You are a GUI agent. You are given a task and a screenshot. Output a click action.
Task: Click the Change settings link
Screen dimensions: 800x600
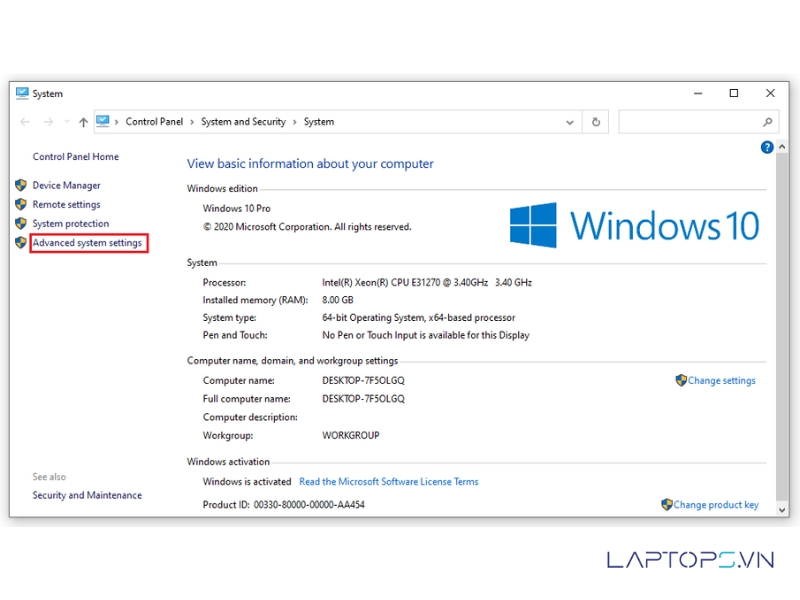[x=721, y=381]
